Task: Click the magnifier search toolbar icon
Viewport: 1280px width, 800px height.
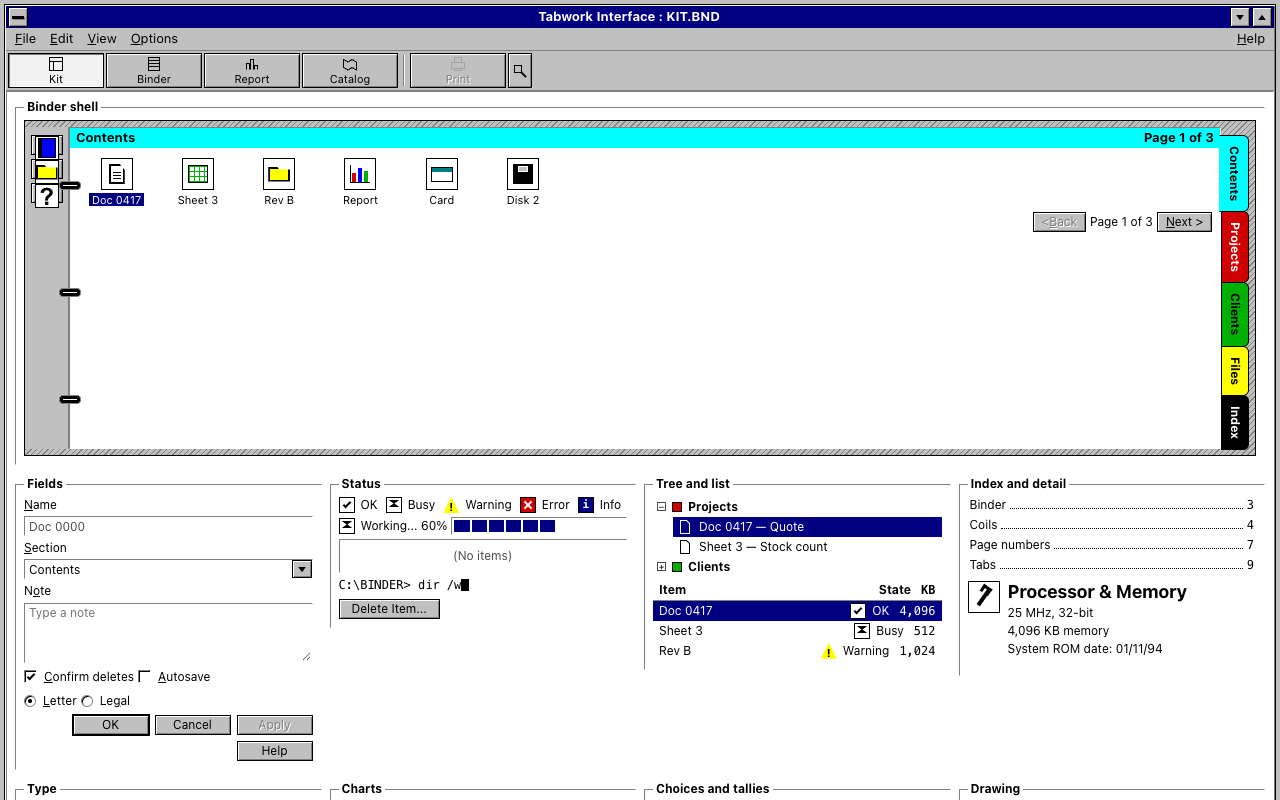Action: [x=519, y=71]
